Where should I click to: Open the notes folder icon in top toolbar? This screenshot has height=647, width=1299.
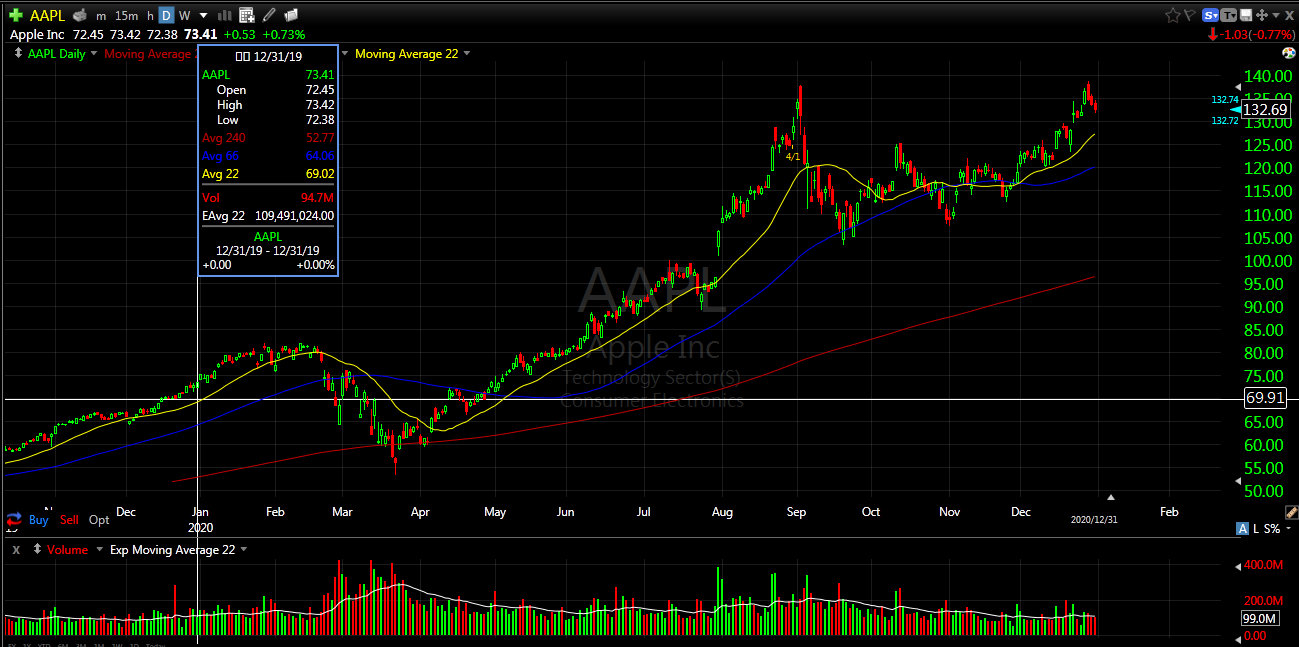[x=290, y=15]
